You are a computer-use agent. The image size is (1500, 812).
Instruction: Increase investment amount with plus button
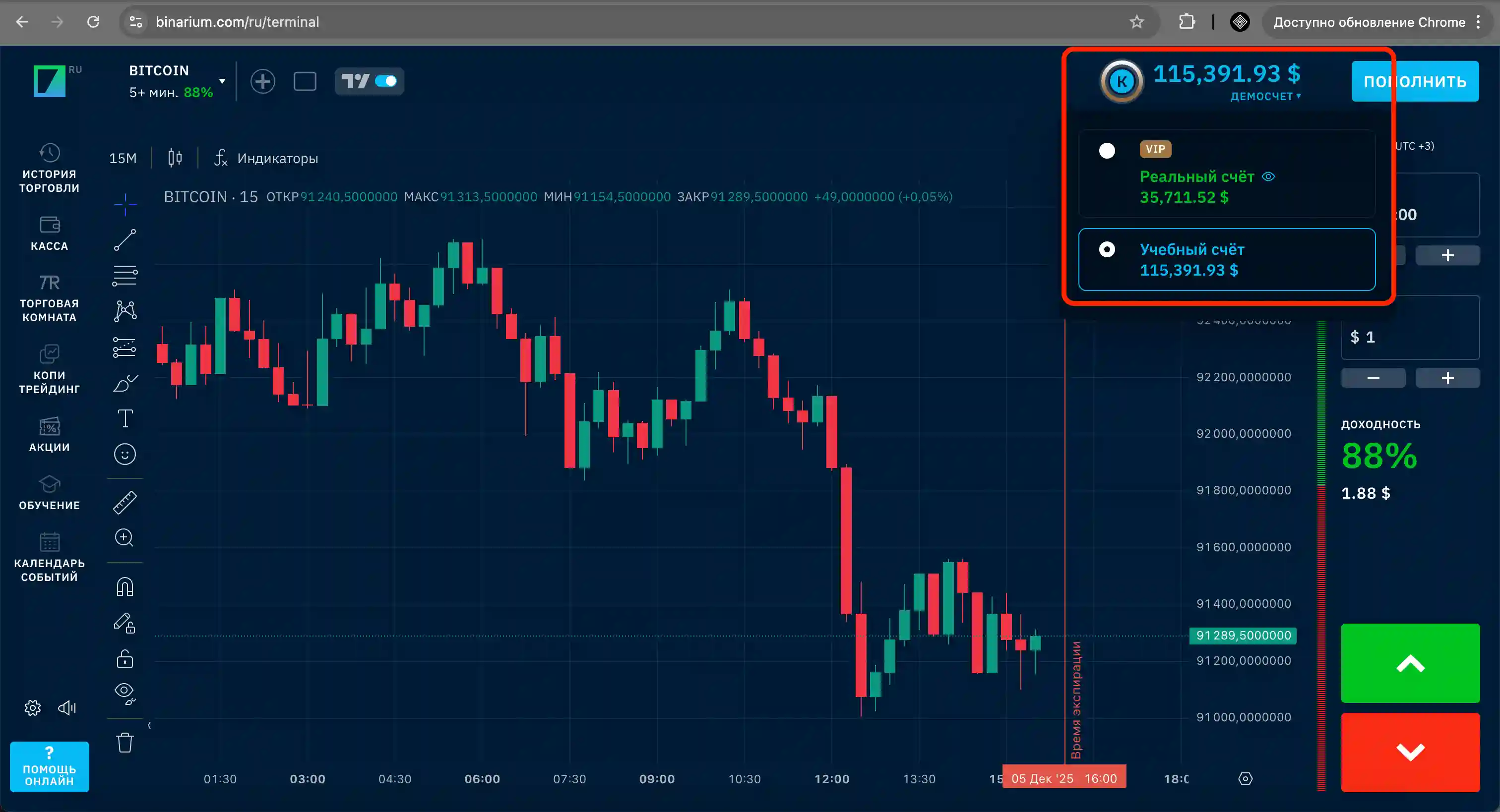(1447, 378)
